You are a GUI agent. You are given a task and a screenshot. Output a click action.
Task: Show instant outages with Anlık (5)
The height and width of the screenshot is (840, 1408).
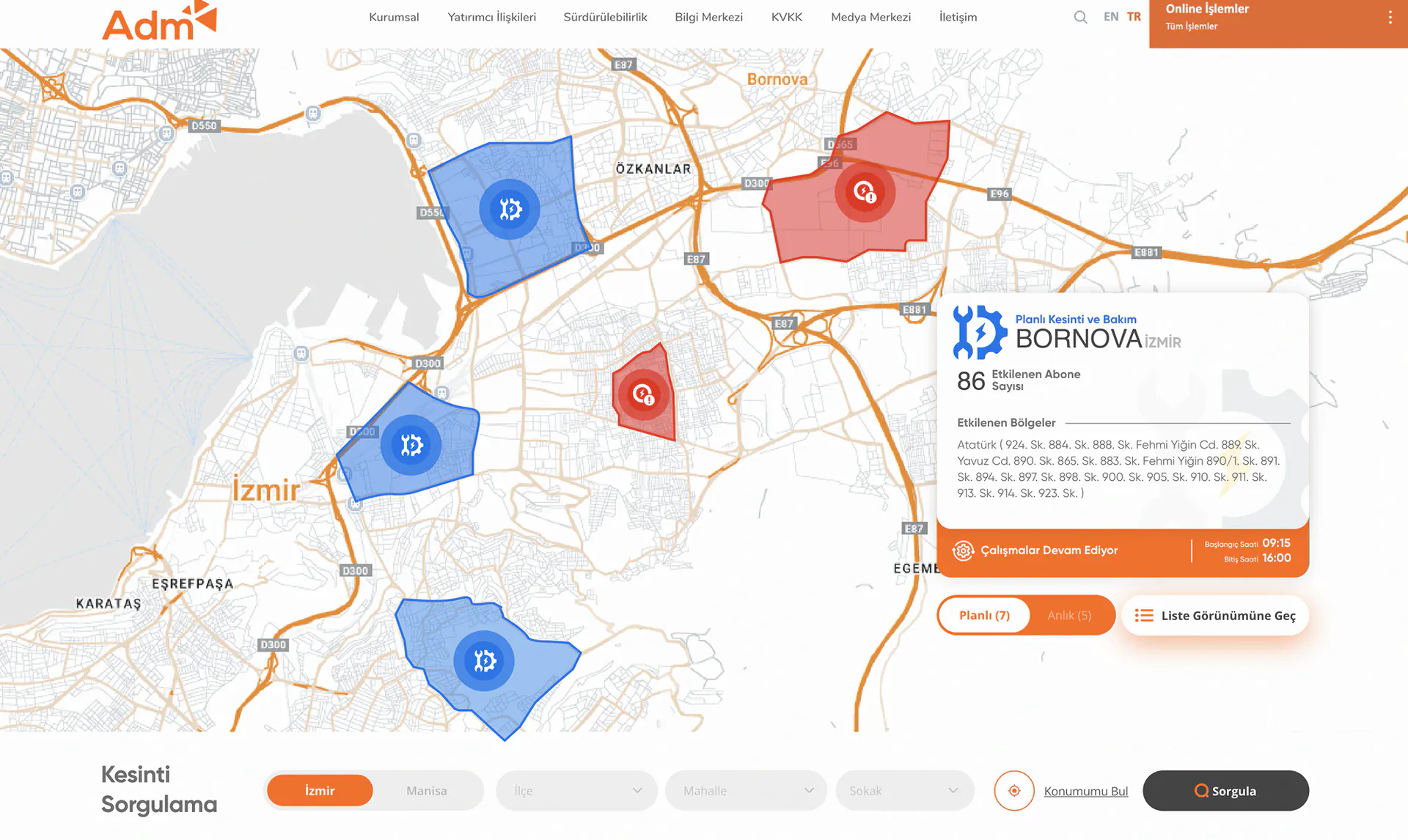(1069, 616)
